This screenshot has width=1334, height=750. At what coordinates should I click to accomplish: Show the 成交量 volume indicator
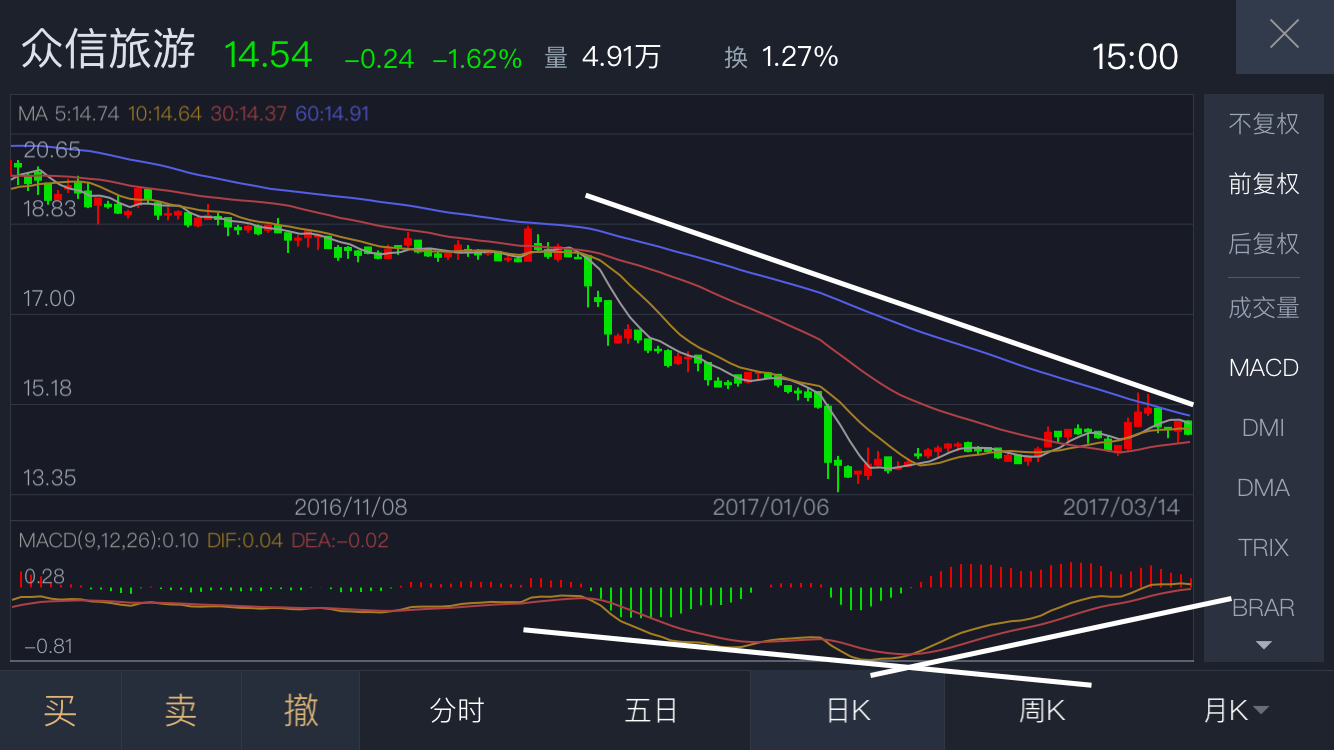(x=1264, y=308)
